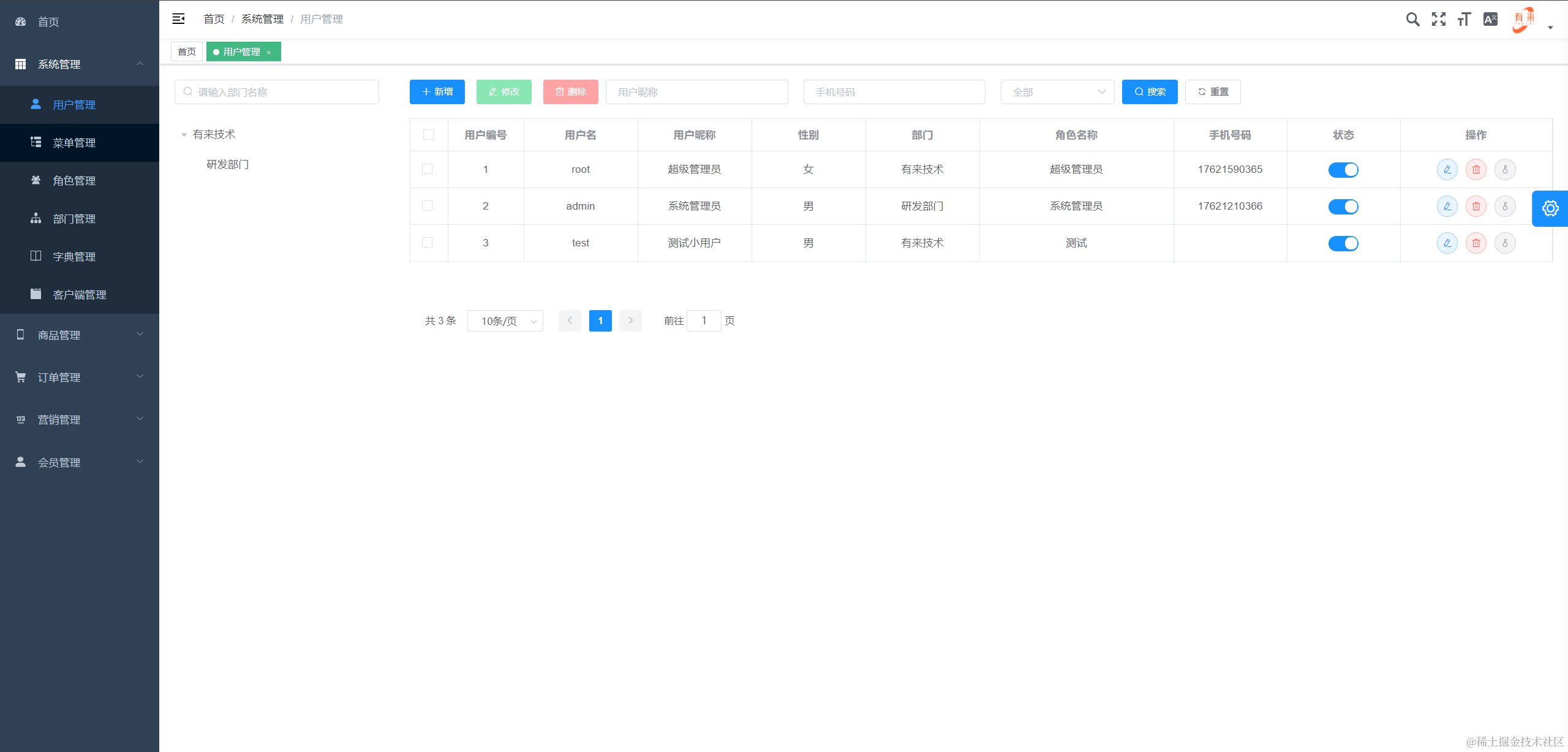Click the 手机号码 search input field
1568x752 pixels.
tap(894, 92)
